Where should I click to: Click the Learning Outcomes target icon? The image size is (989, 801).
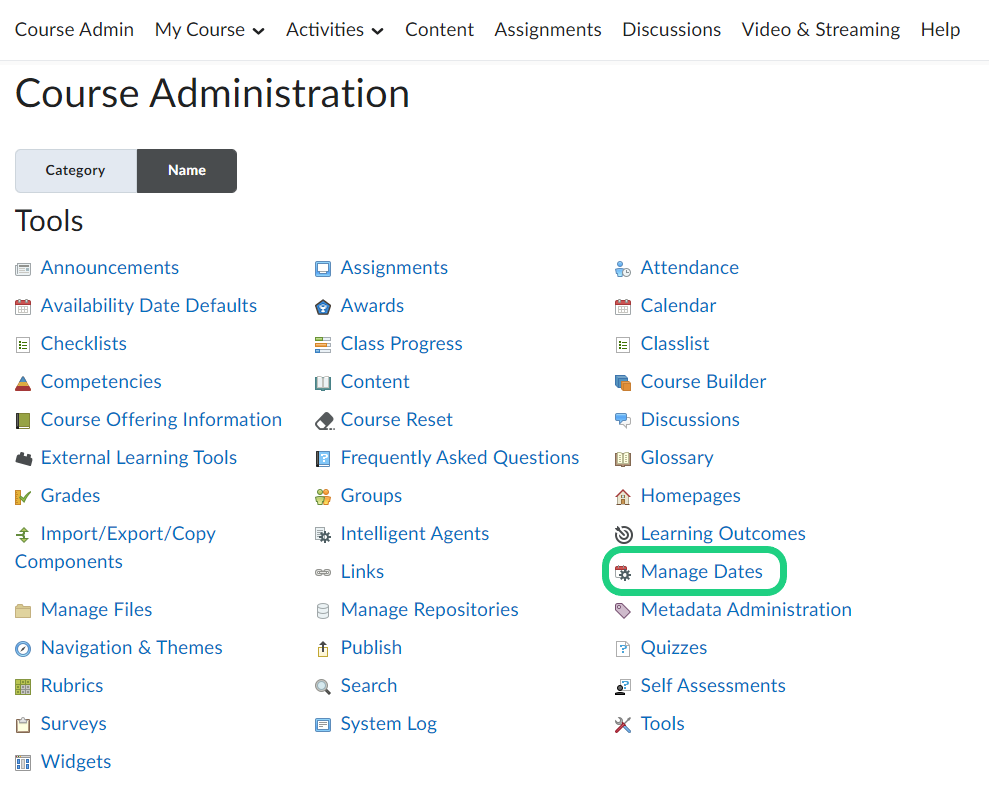click(x=623, y=535)
